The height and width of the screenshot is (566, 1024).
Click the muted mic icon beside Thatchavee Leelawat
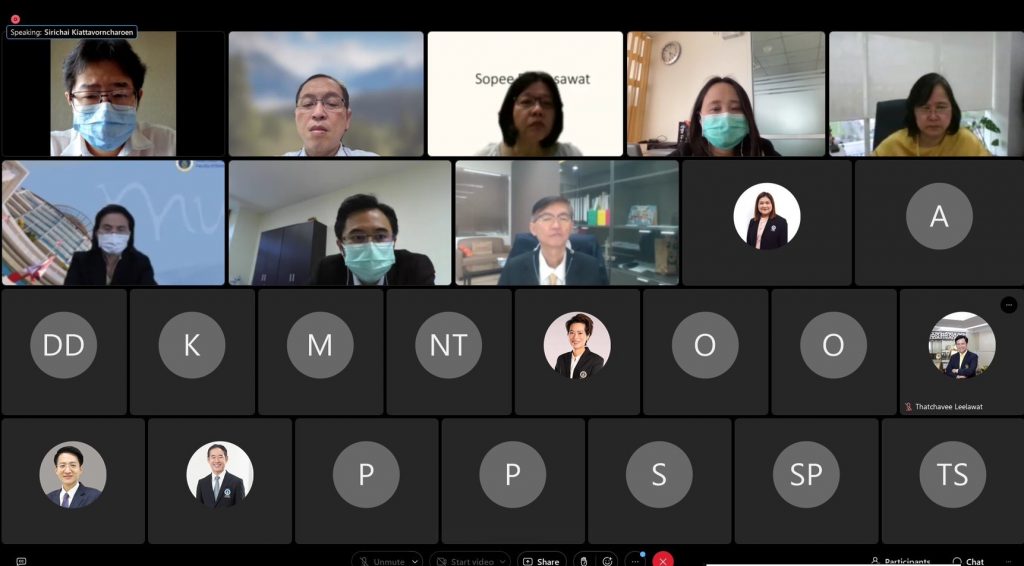[908, 407]
